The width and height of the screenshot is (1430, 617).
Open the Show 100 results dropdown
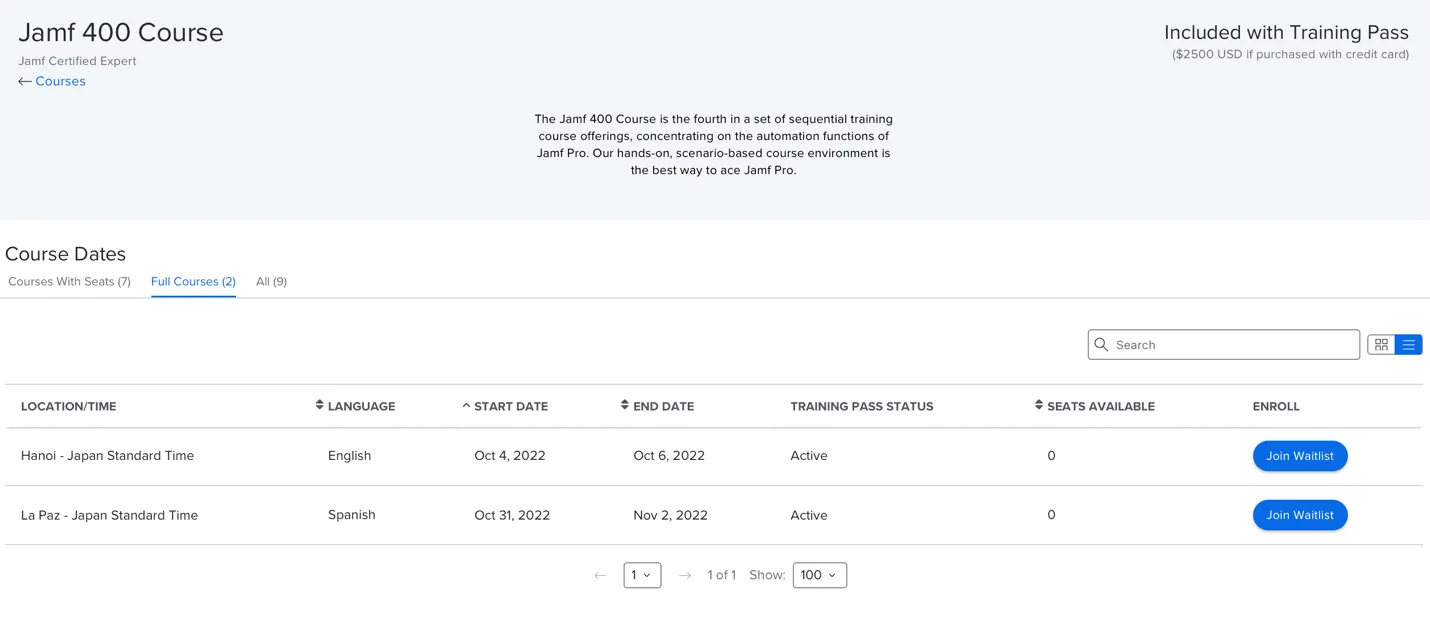pos(819,575)
